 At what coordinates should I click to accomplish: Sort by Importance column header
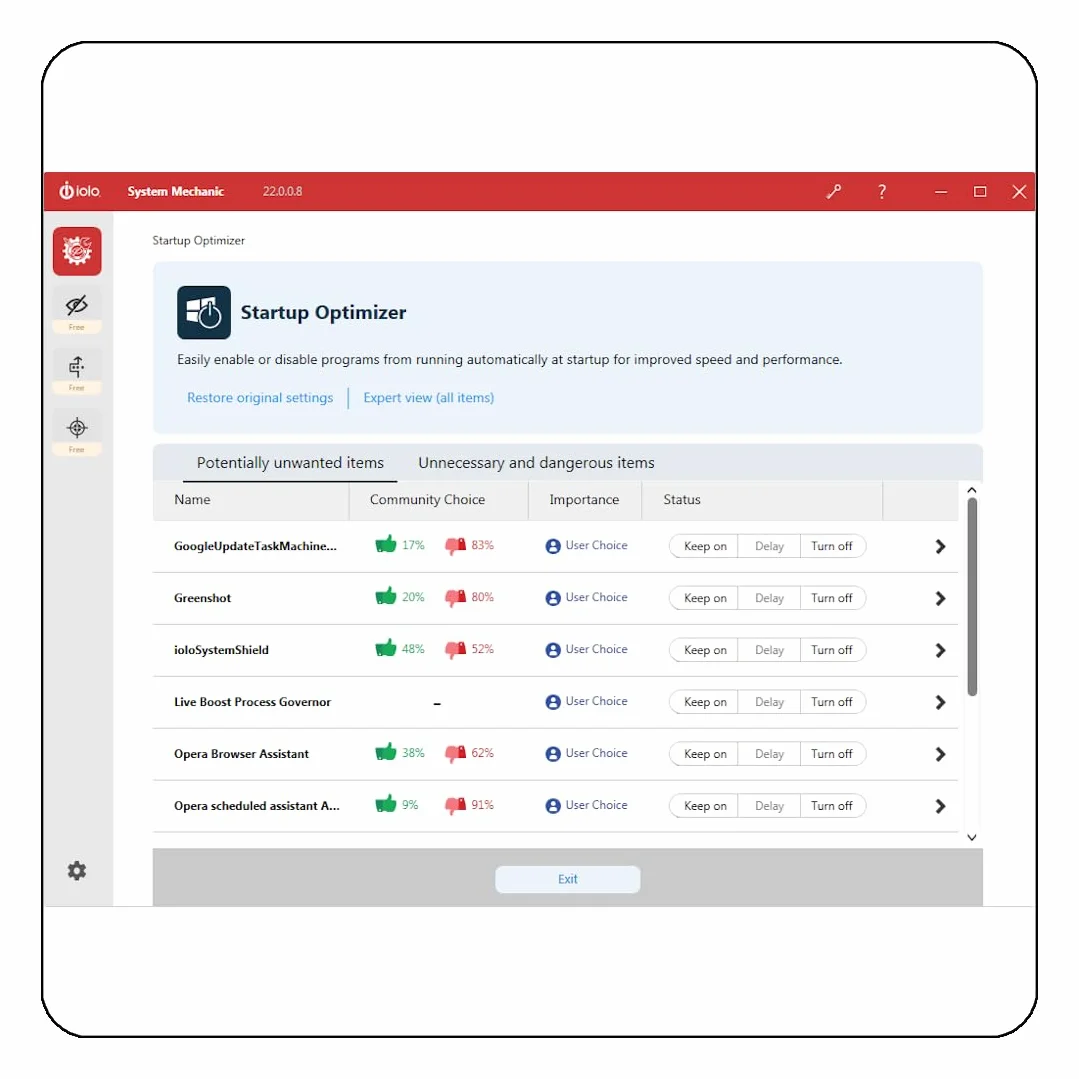584,500
